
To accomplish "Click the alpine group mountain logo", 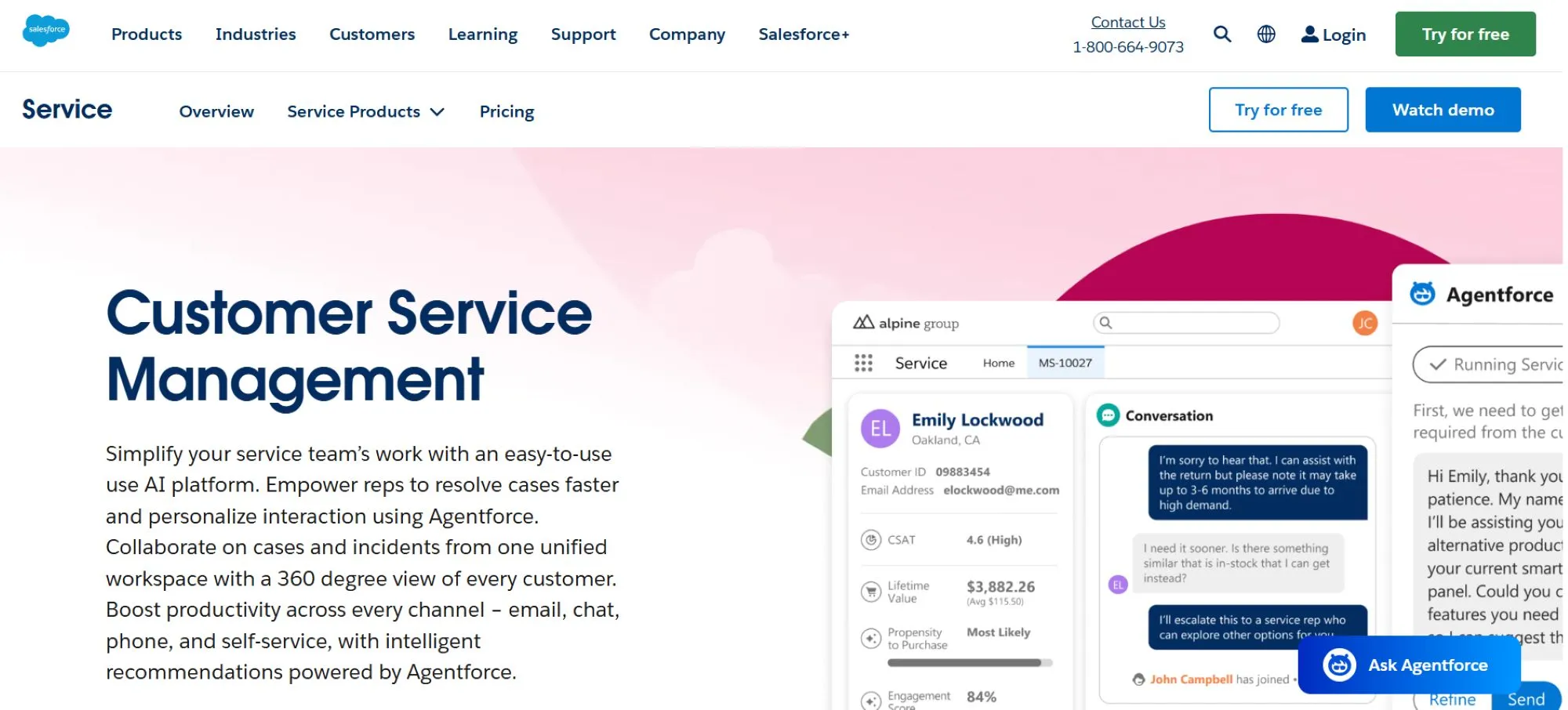I will pyautogui.click(x=863, y=322).
